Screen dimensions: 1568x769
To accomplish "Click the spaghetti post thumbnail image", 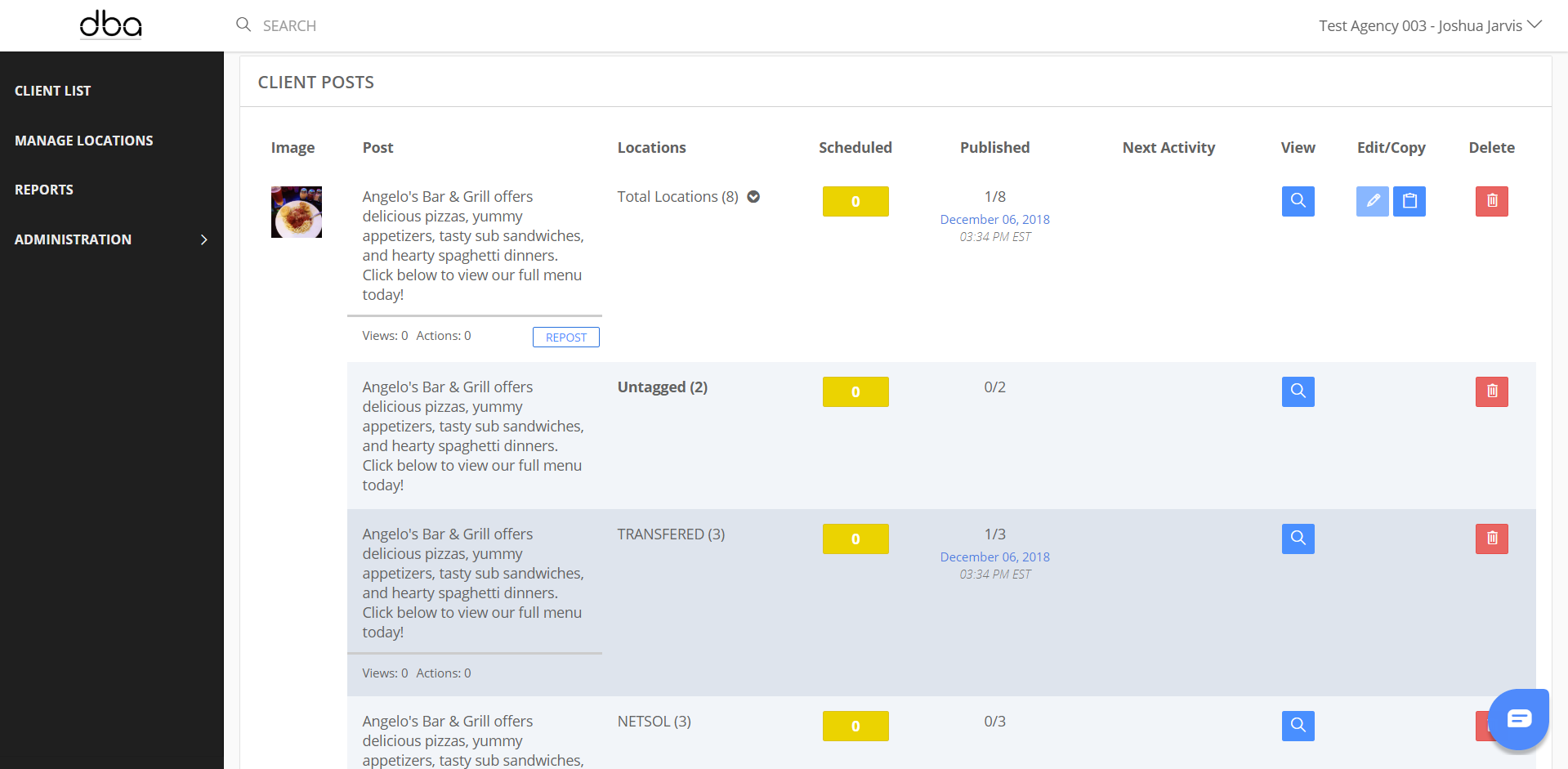I will pos(297,212).
